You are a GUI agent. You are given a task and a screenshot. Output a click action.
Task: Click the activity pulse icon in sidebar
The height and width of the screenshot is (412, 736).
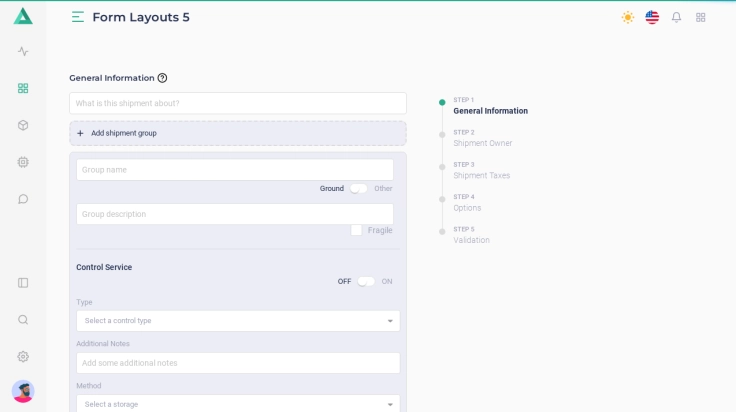coord(23,51)
